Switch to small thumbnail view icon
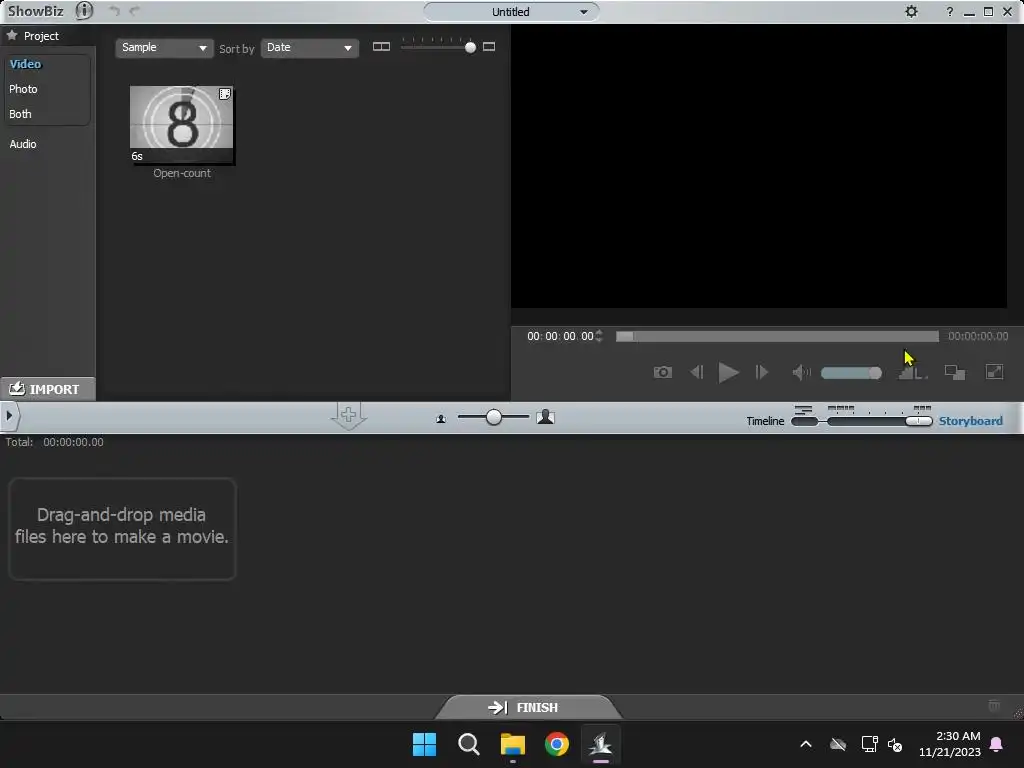This screenshot has height=768, width=1024. pyautogui.click(x=381, y=47)
